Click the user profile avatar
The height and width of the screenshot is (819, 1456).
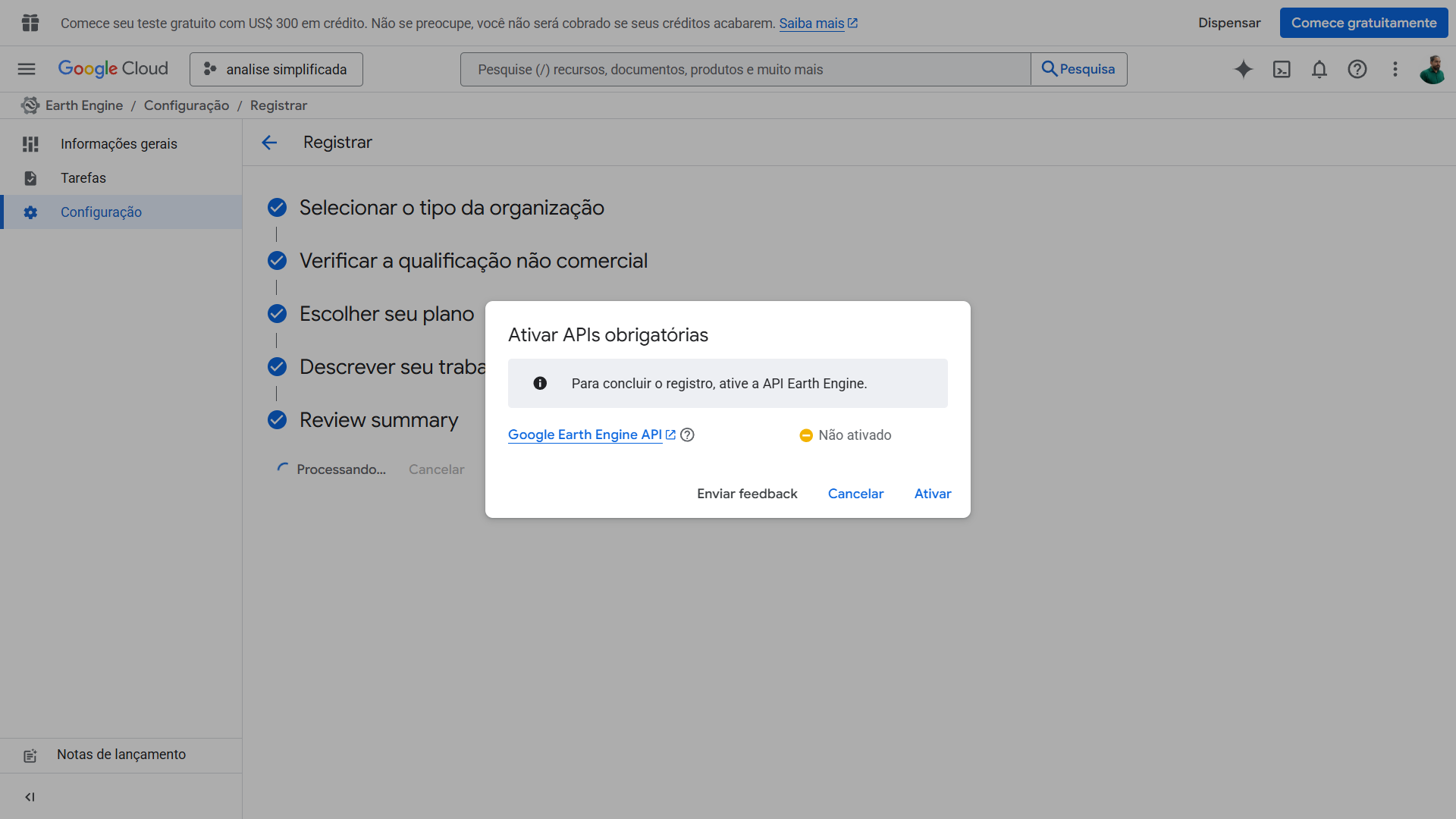[x=1434, y=69]
